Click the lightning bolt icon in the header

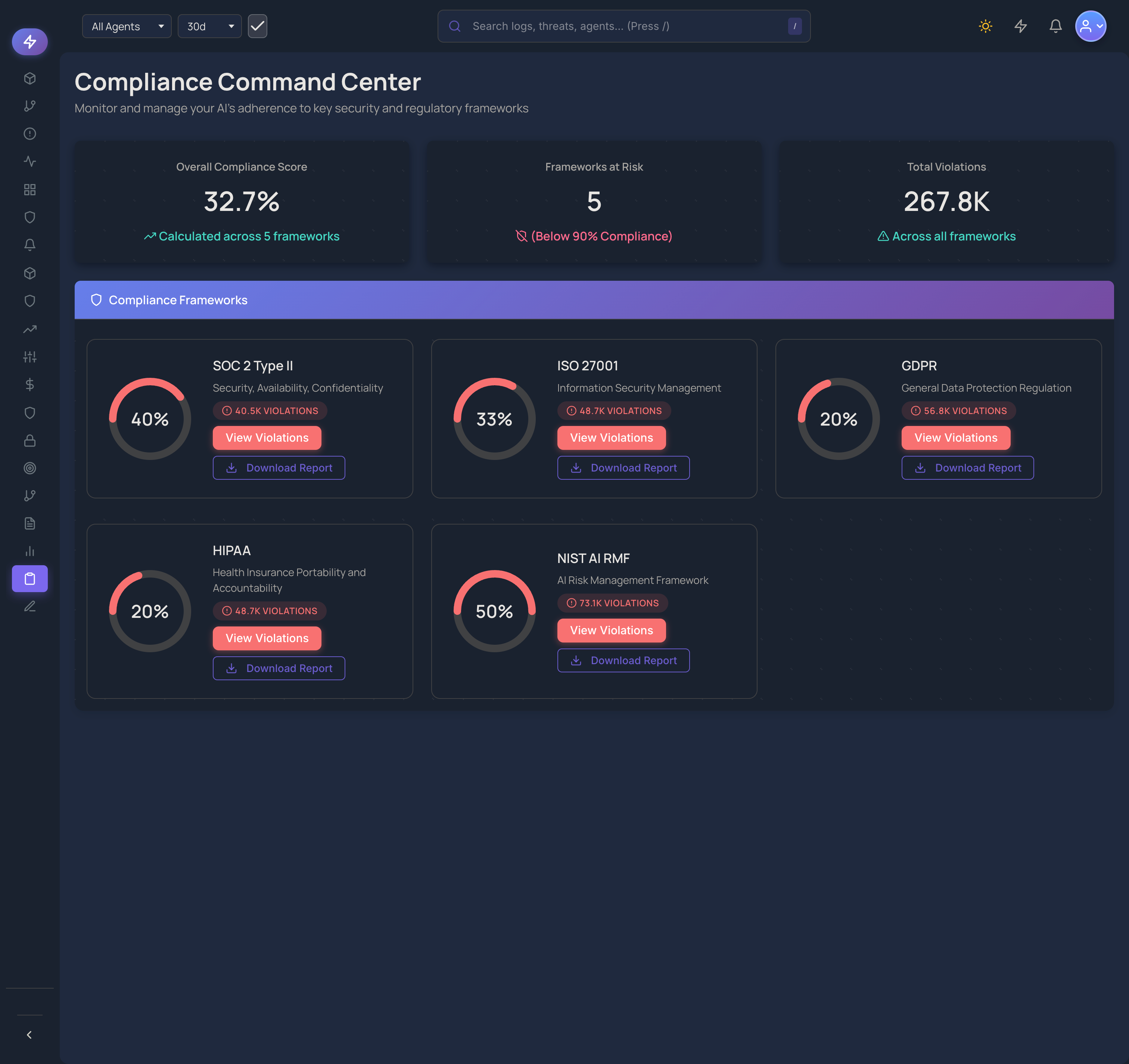pos(1020,26)
